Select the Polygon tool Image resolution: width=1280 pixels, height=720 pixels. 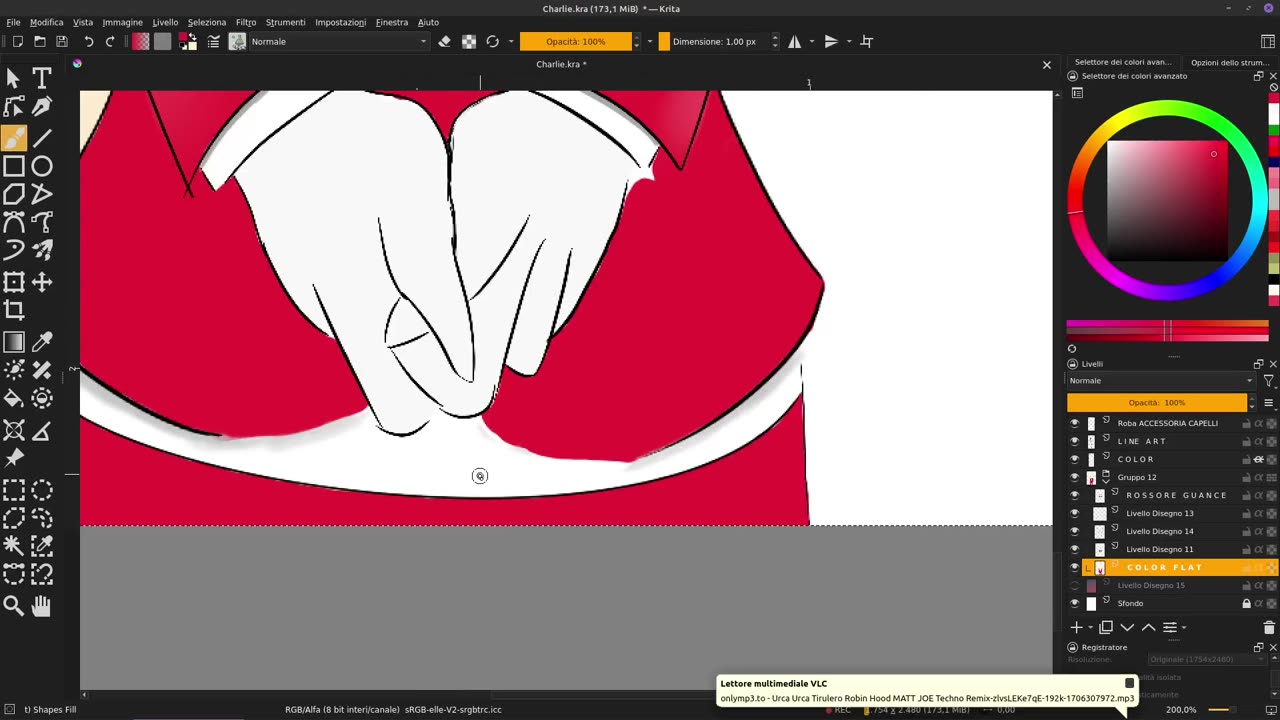(14, 194)
